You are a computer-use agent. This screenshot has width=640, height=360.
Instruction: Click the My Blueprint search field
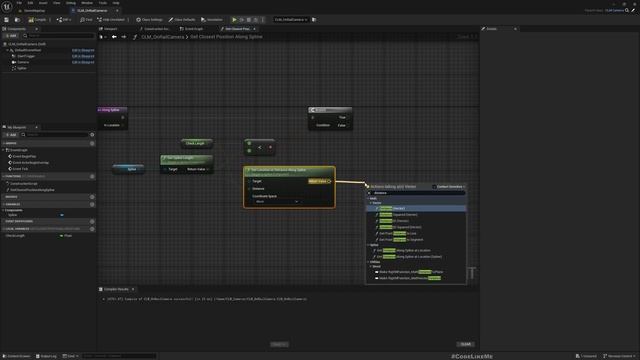tap(55, 135)
